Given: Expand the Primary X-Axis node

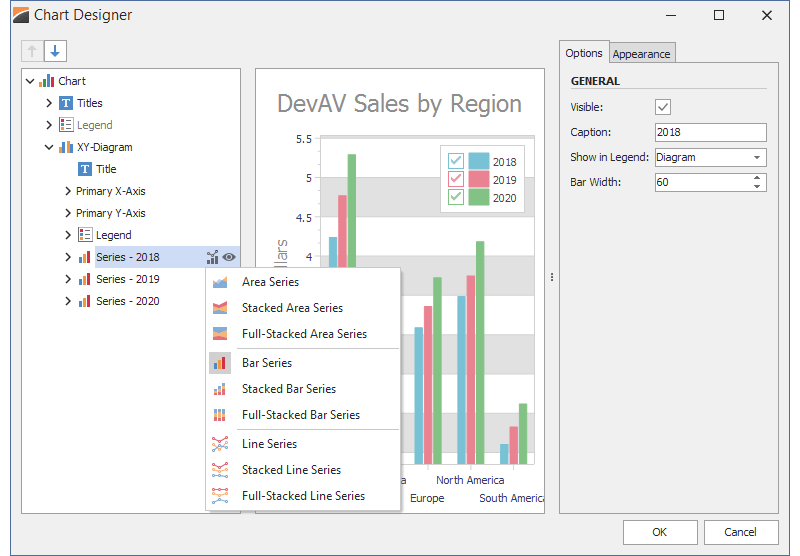Looking at the screenshot, I should tap(67, 191).
